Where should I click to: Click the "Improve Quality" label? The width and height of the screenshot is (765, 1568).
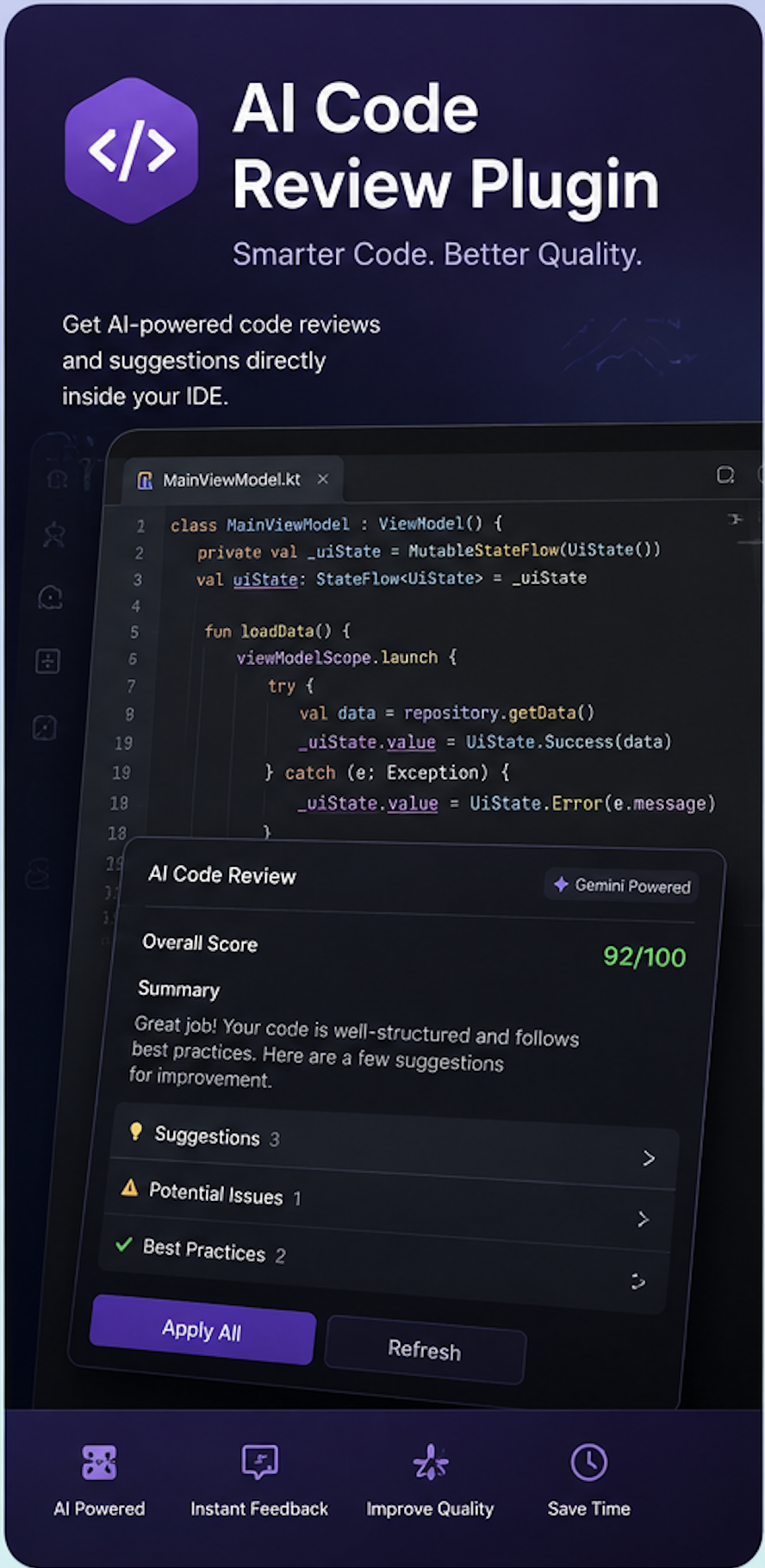tap(430, 1509)
